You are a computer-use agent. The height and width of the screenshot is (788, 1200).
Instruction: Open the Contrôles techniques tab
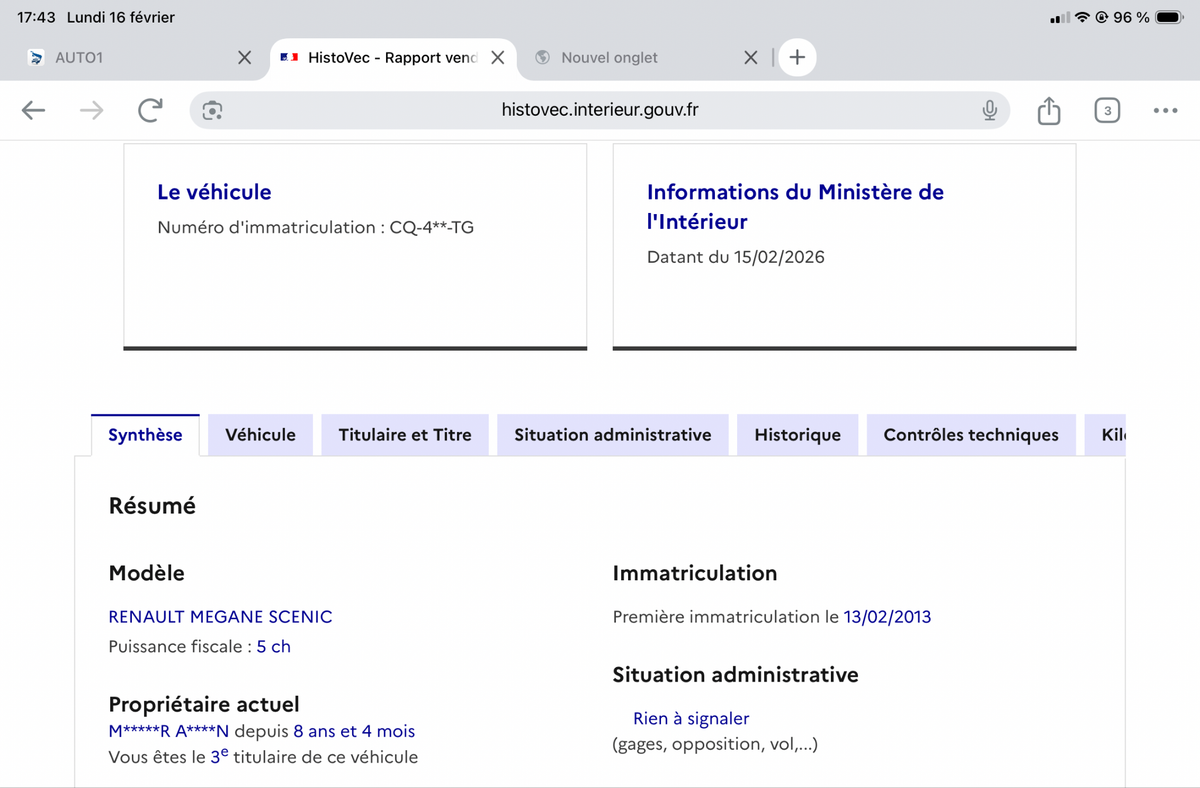[970, 435]
